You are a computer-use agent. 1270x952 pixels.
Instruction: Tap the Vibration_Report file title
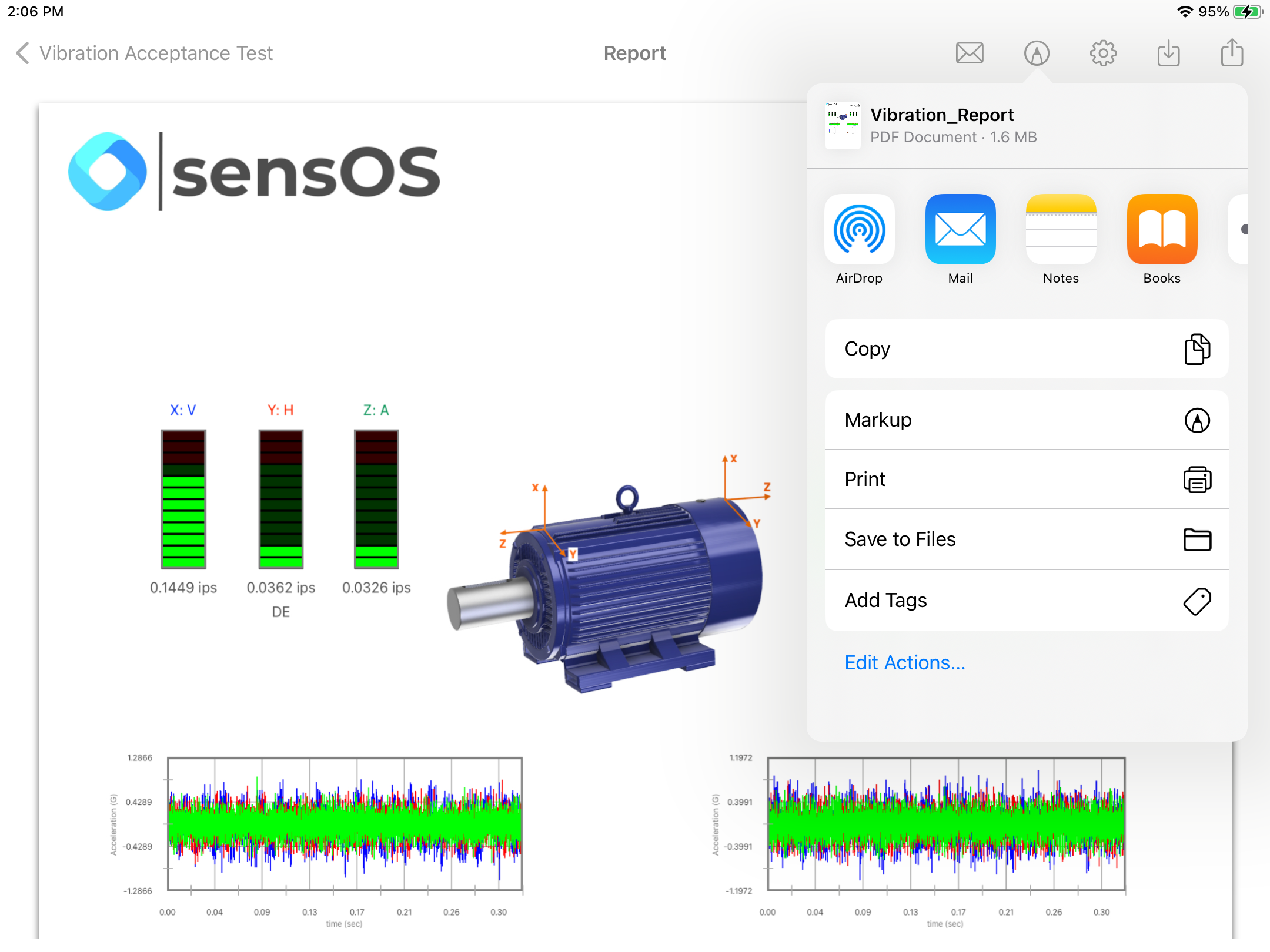click(942, 115)
